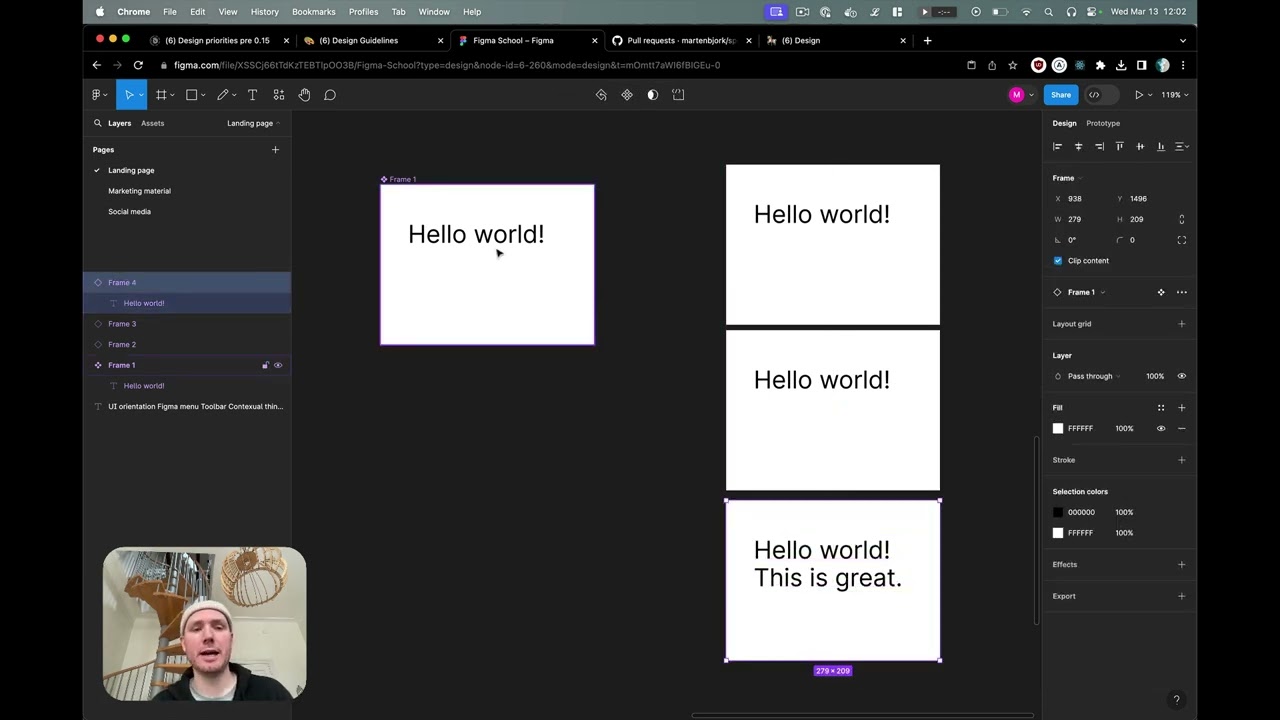Open the Bookmarks menu
This screenshot has height=720, width=1280.
click(314, 12)
